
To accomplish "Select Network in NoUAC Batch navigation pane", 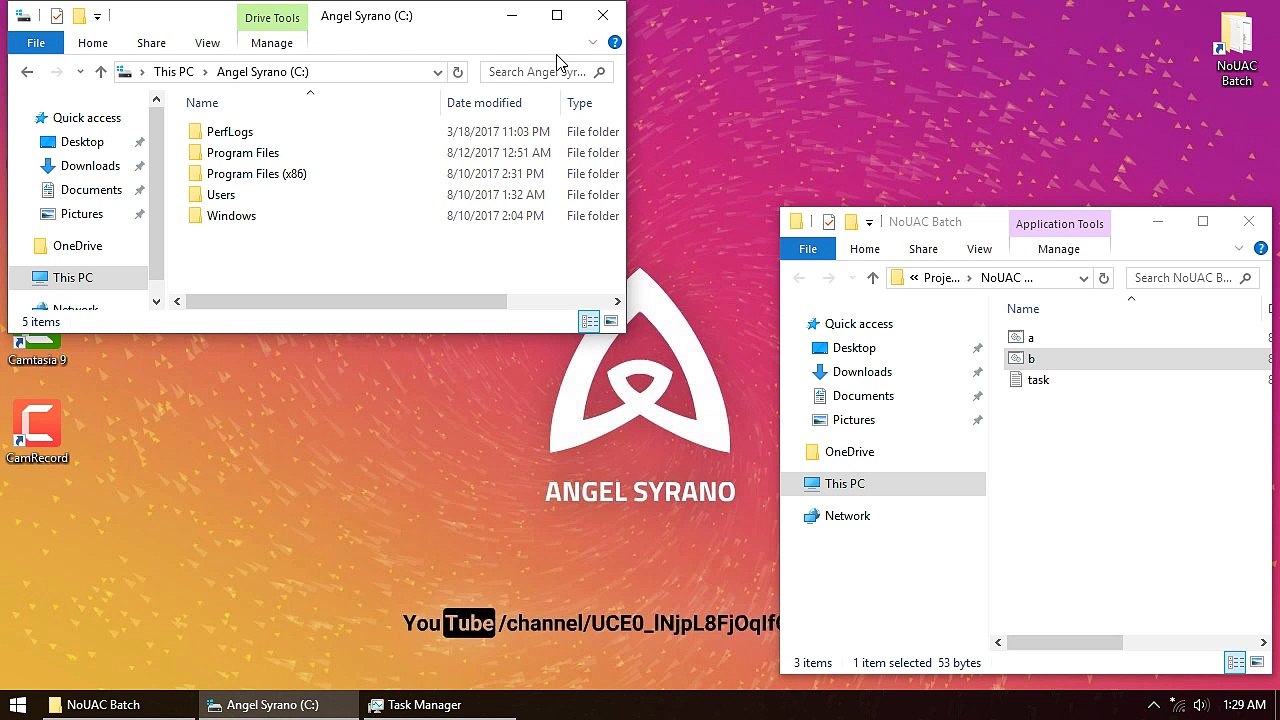I will coord(847,516).
